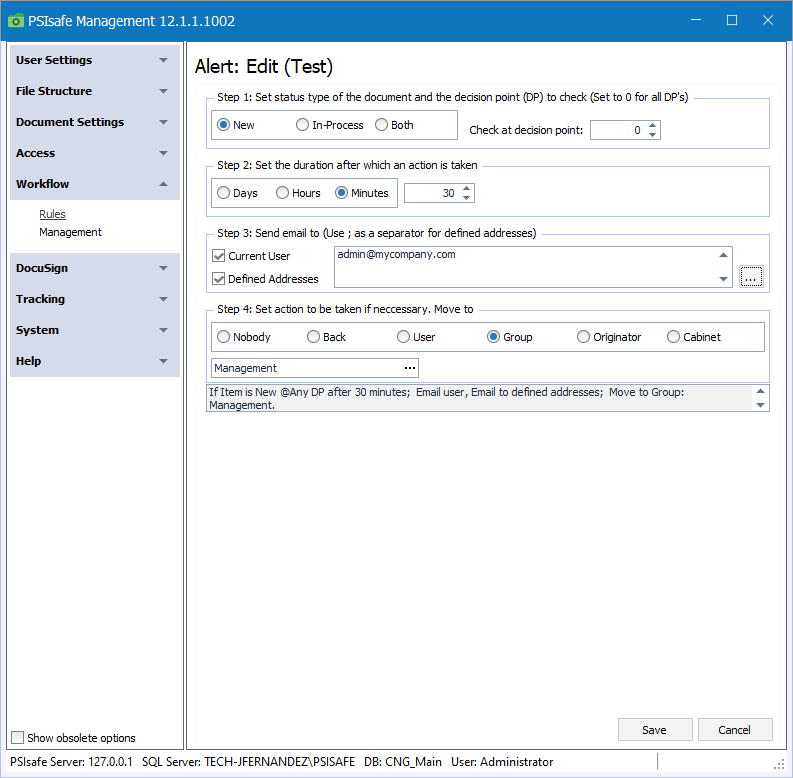Save the alert changes
Image resolution: width=793 pixels, height=778 pixels.
click(x=655, y=730)
